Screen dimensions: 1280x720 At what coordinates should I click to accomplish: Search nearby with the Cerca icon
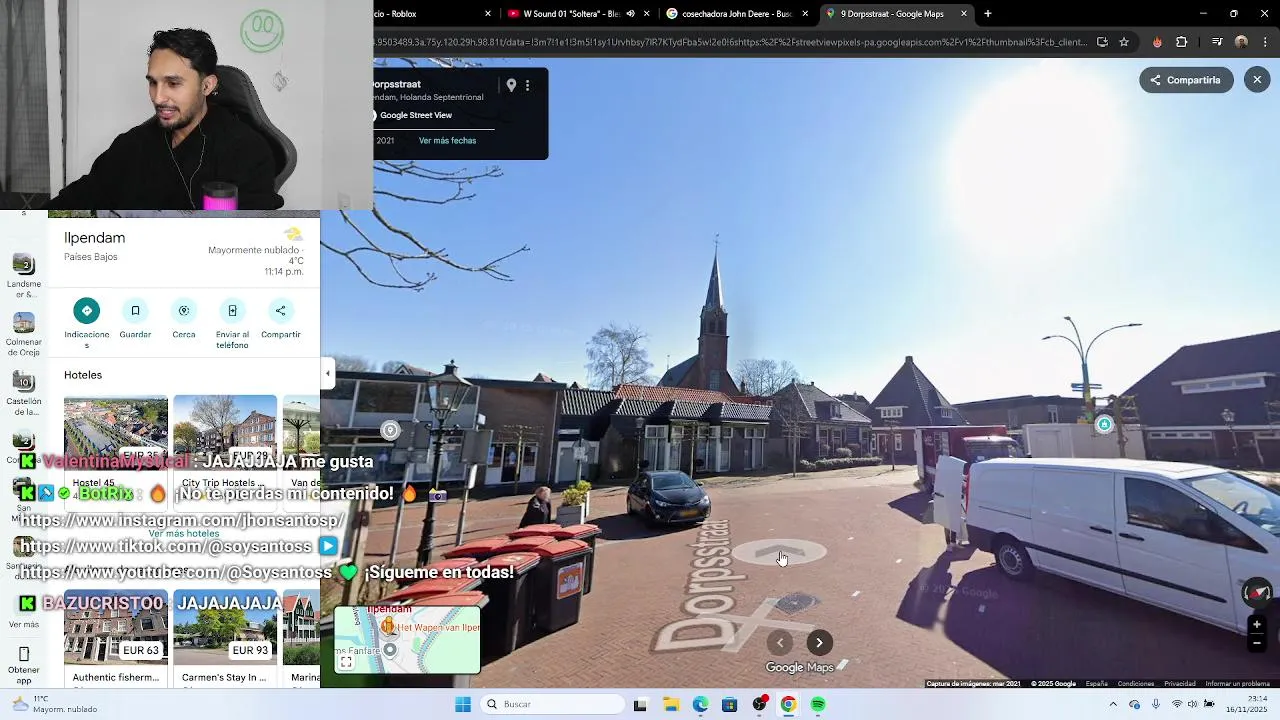(184, 311)
